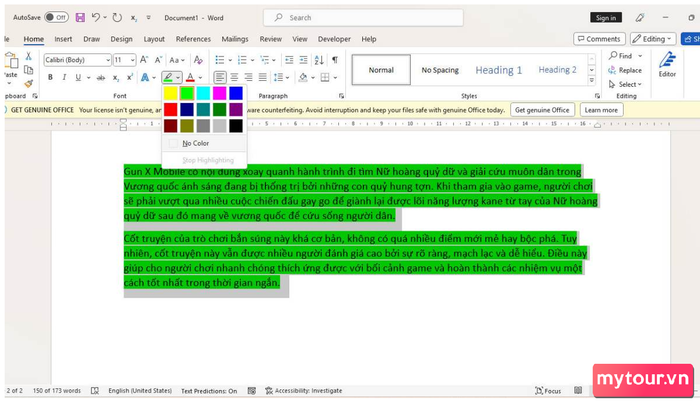The width and height of the screenshot is (700, 405).
Task: Expand the Styles gallery more arrow
Action: point(592,80)
